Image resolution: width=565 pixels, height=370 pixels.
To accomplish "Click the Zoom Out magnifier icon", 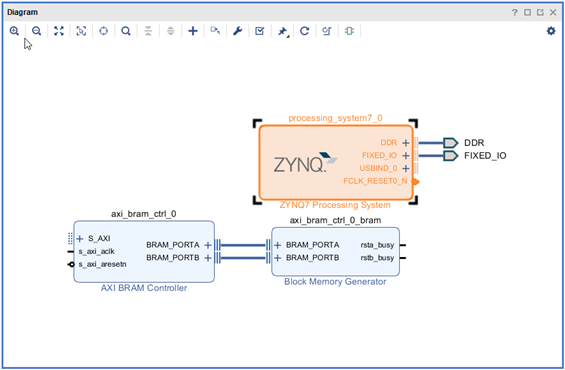I will click(x=36, y=31).
